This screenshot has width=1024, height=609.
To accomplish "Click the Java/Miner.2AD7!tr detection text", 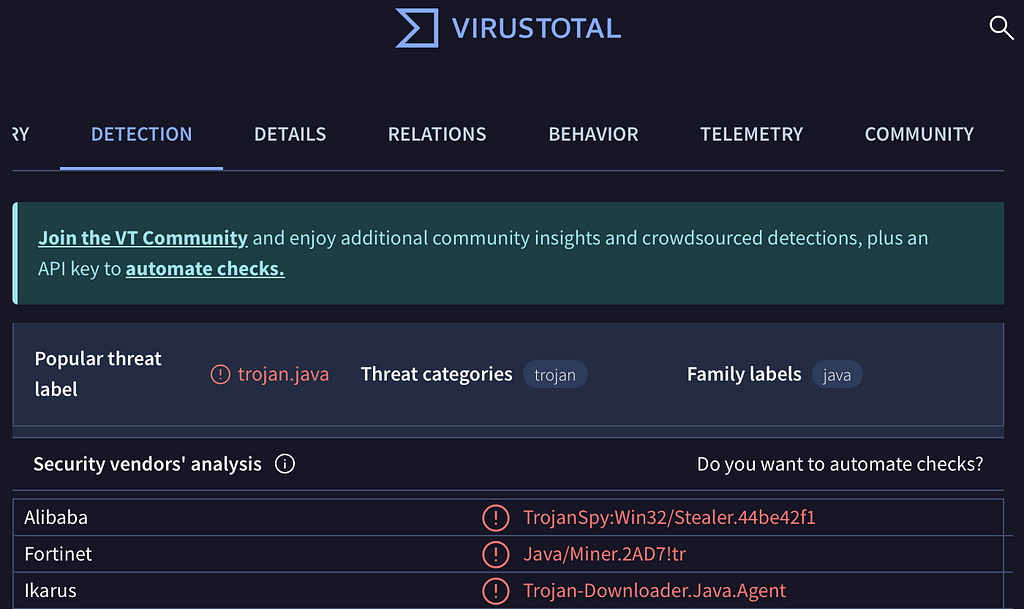I will coord(604,554).
